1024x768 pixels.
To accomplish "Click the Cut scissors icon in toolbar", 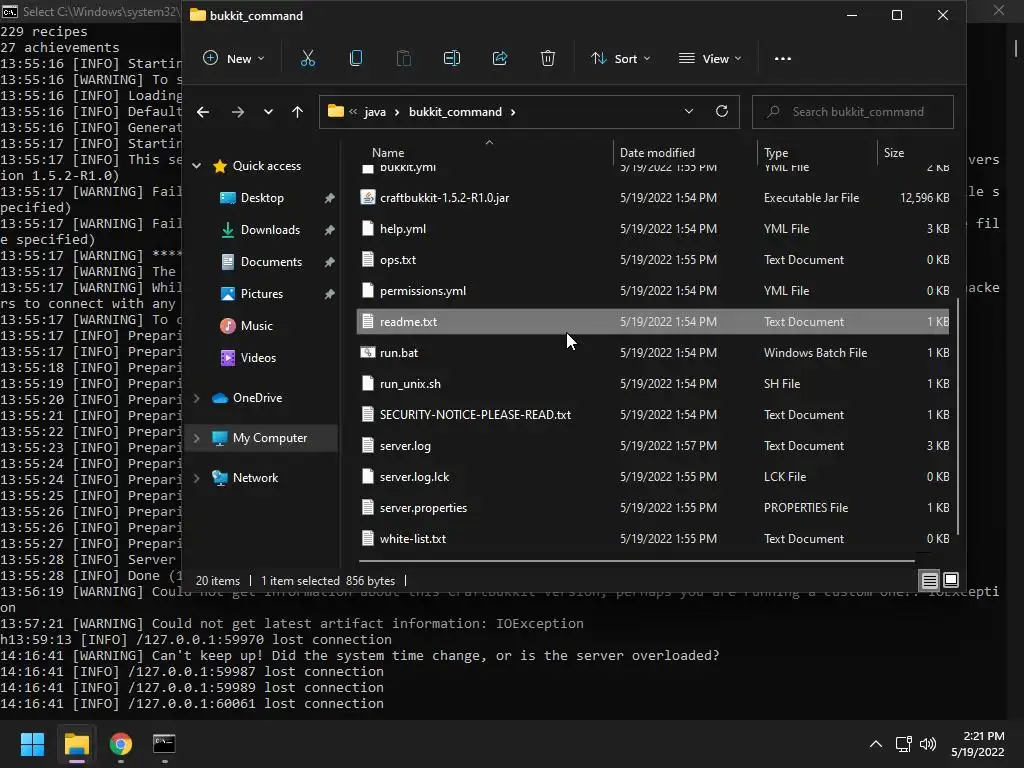I will click(x=308, y=59).
